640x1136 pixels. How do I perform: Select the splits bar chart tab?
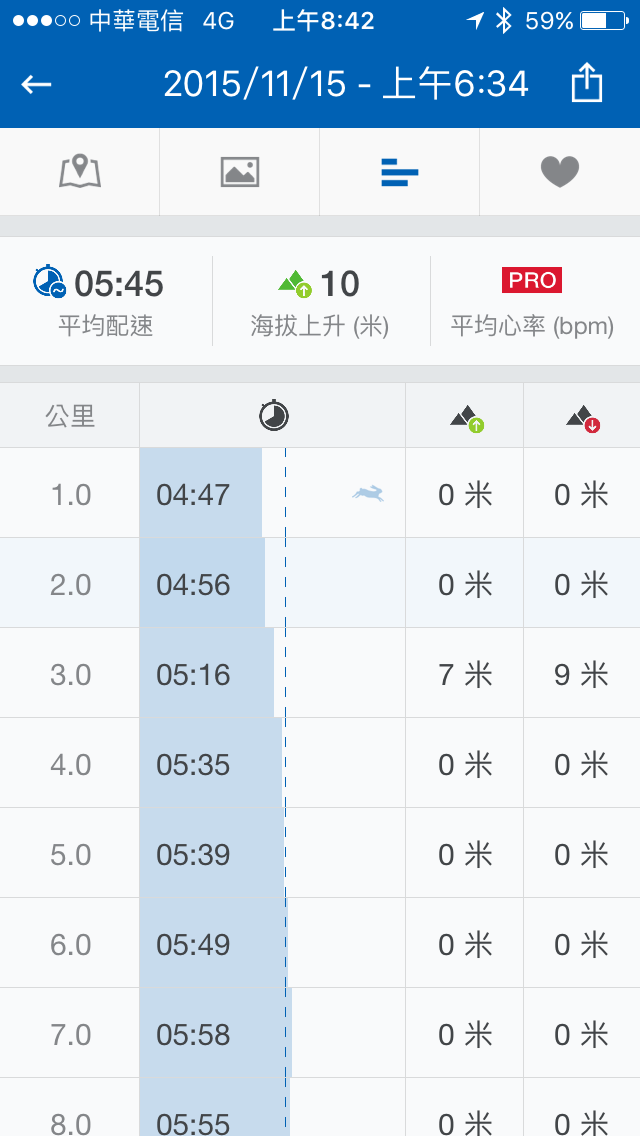(400, 173)
